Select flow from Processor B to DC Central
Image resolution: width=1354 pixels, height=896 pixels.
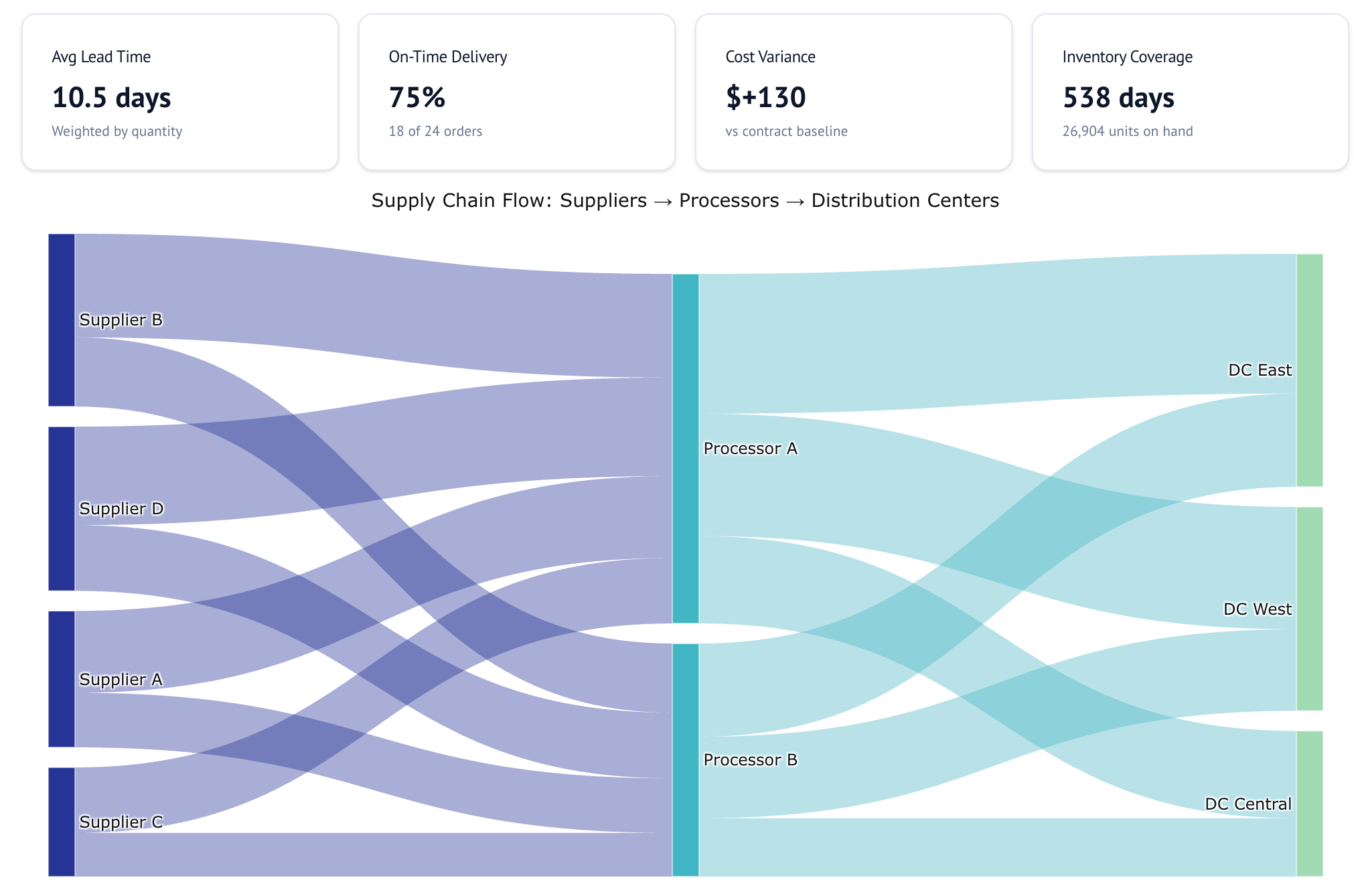tap(998, 847)
